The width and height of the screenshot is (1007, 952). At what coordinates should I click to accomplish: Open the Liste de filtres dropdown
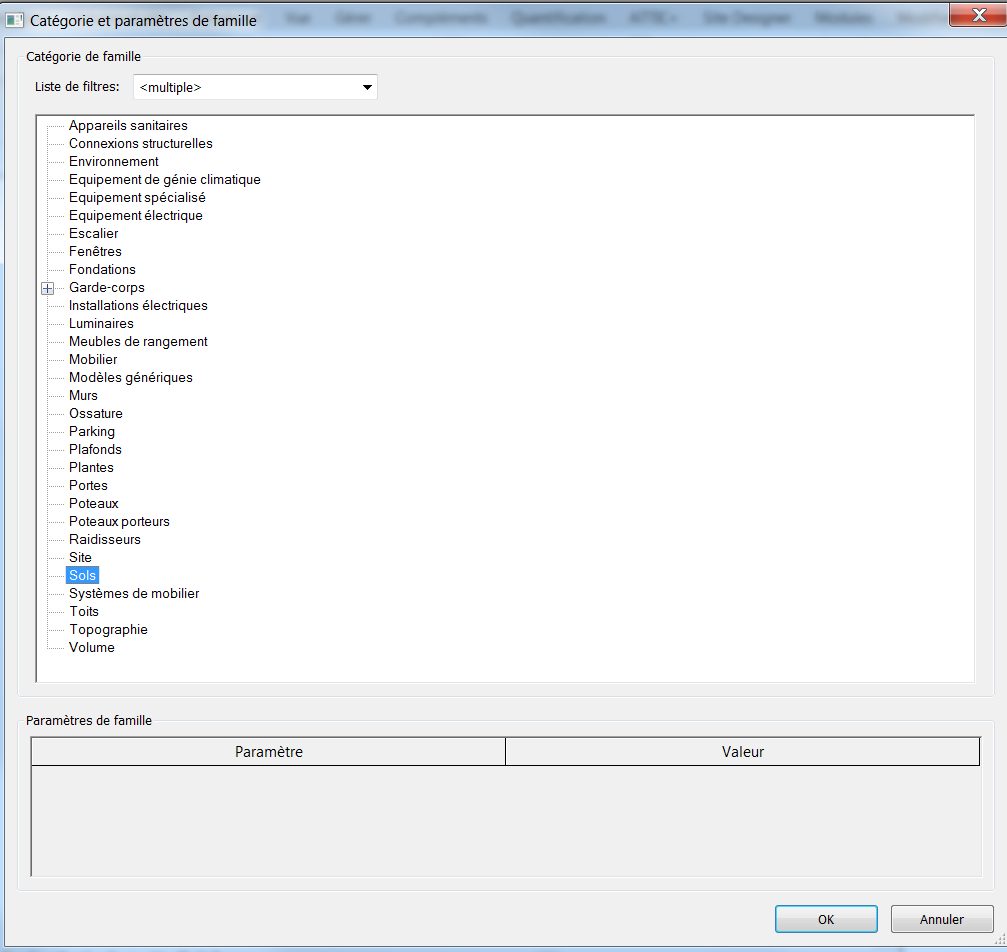tap(367, 88)
